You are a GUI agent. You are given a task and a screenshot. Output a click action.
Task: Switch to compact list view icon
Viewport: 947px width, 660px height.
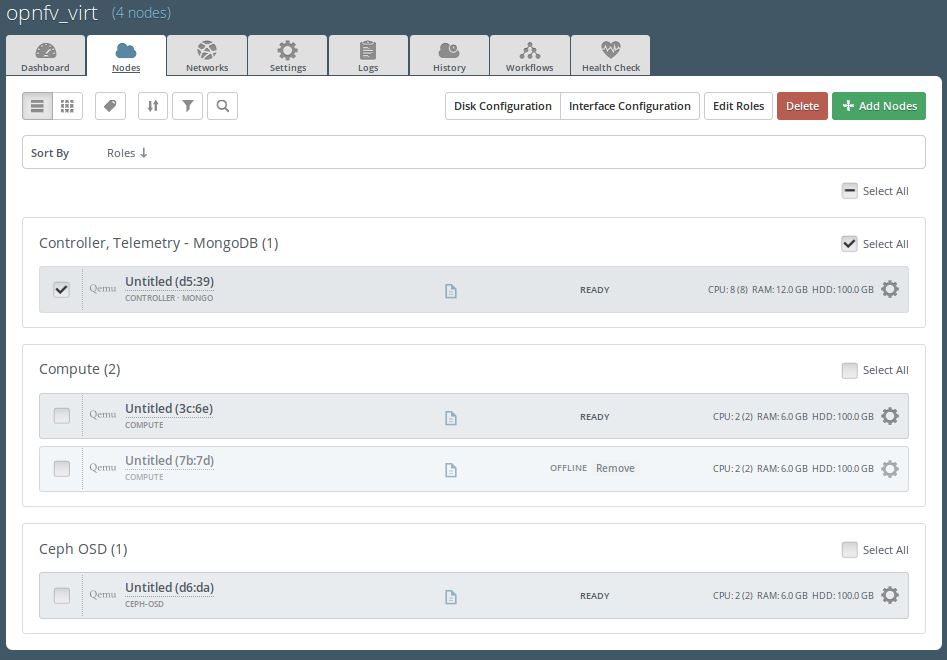[37, 106]
